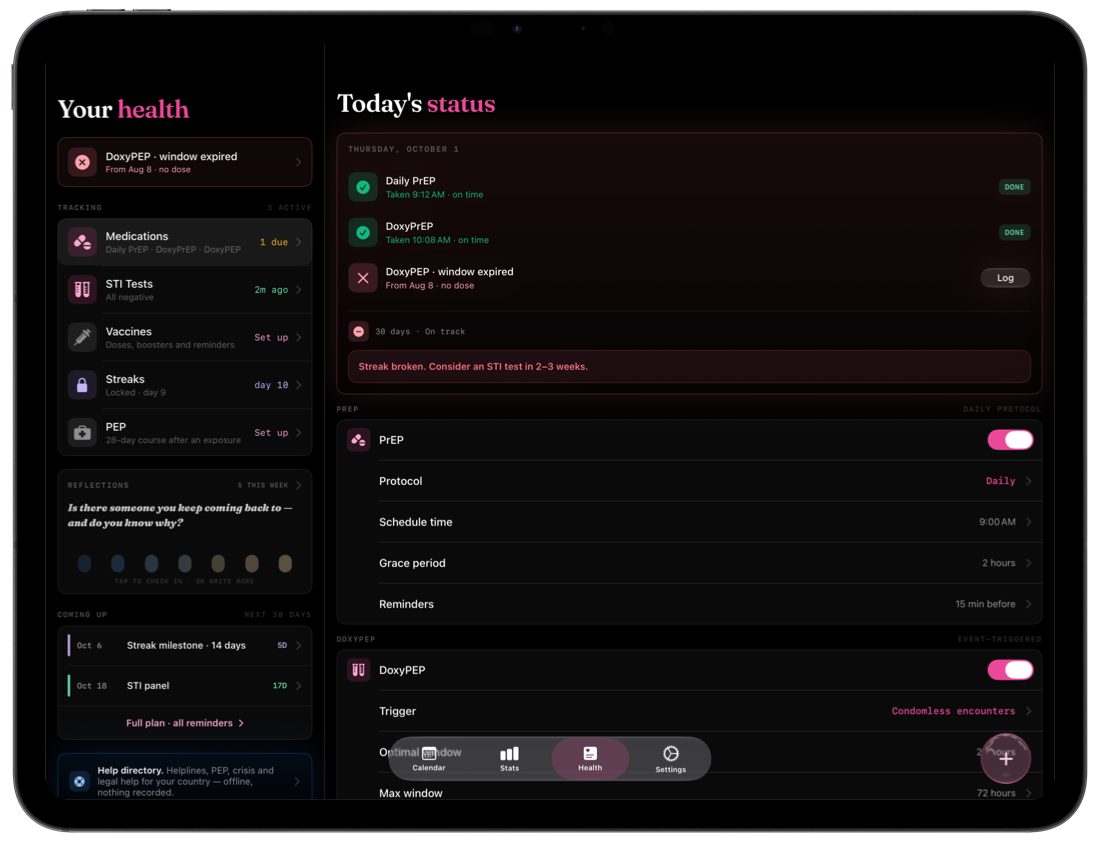Tap the Streaks lock icon

82,385
